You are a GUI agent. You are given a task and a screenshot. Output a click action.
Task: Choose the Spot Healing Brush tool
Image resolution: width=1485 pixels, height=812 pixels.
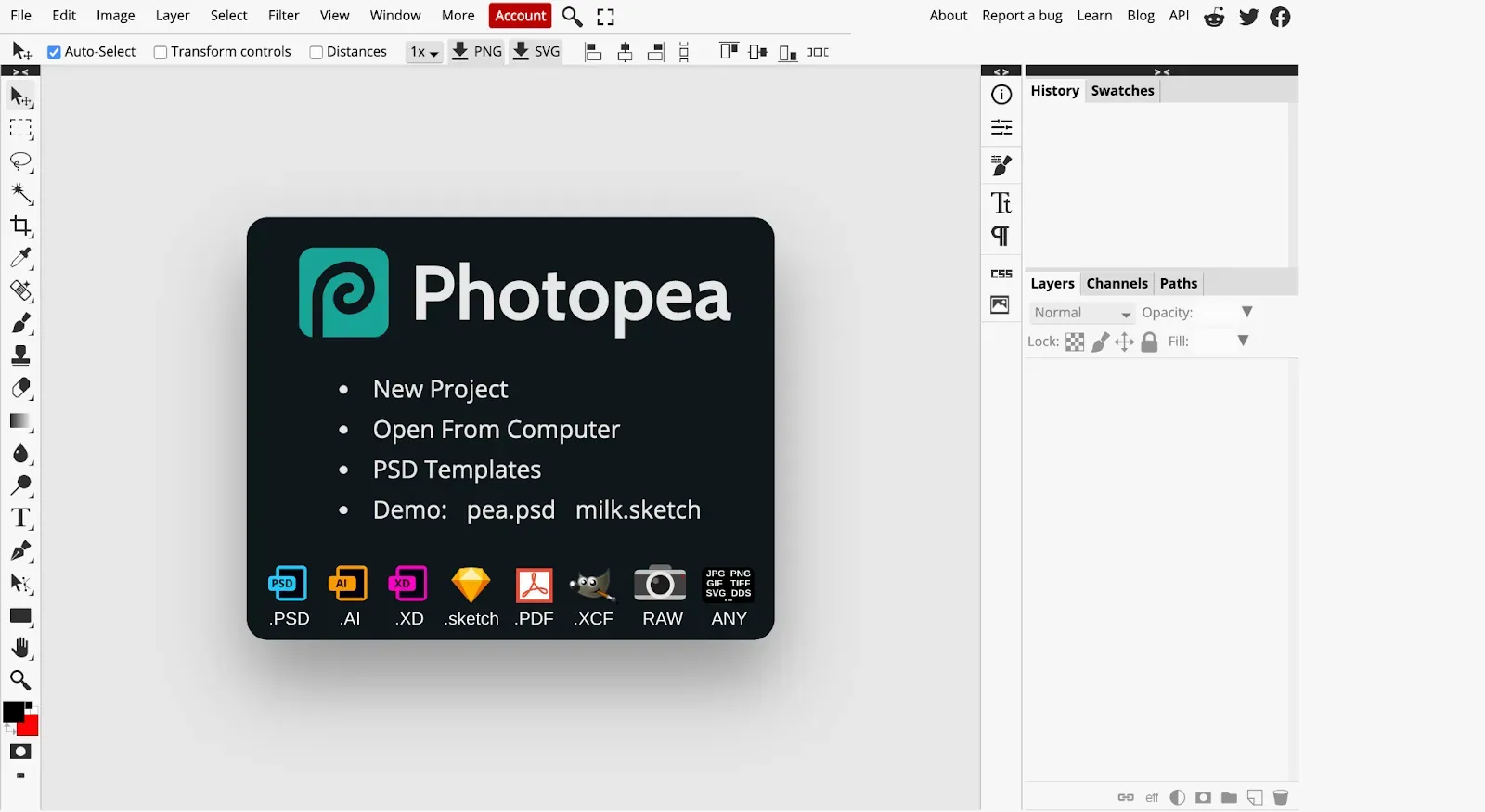coord(20,290)
